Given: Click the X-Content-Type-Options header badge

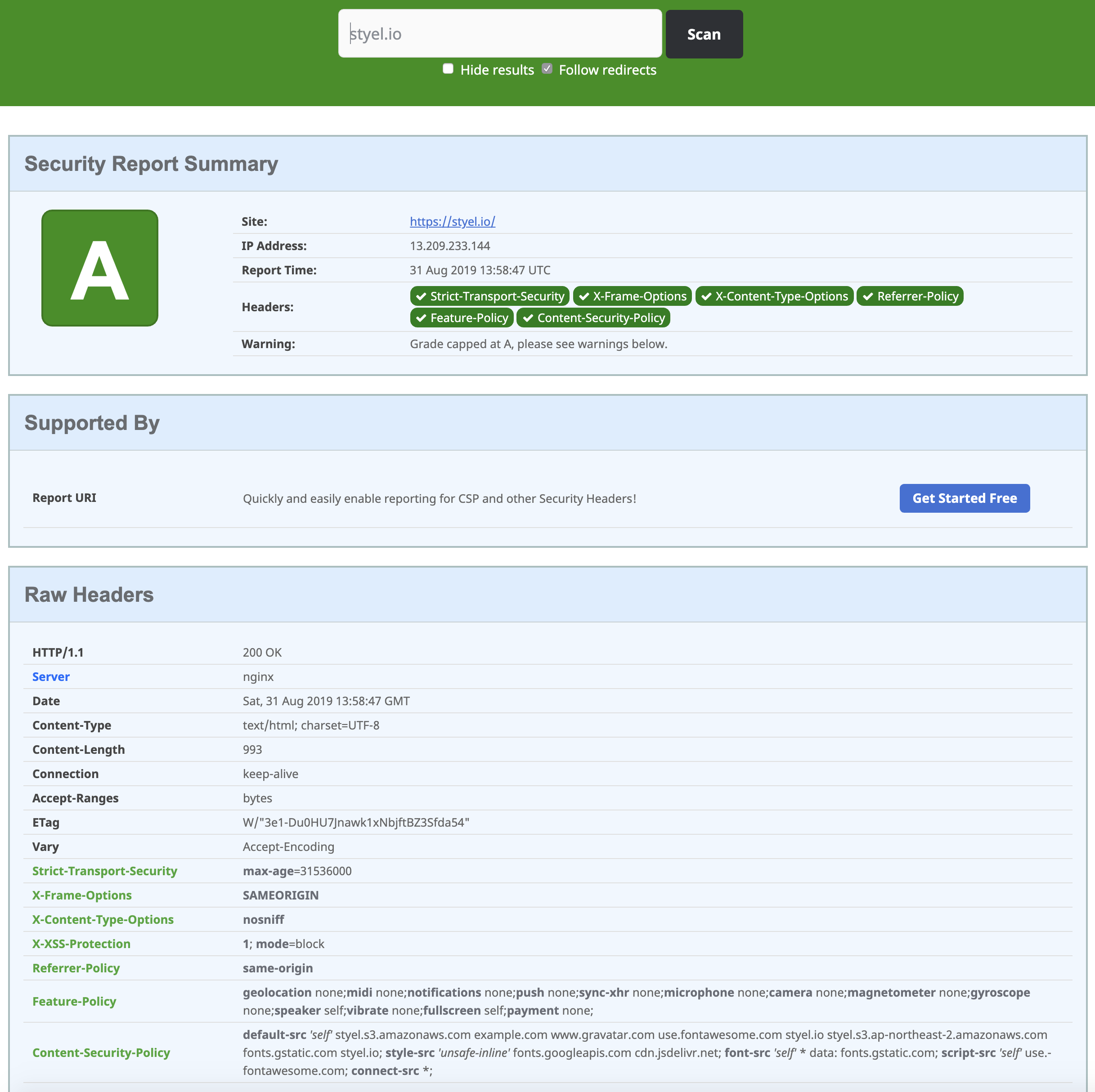Looking at the screenshot, I should (774, 296).
